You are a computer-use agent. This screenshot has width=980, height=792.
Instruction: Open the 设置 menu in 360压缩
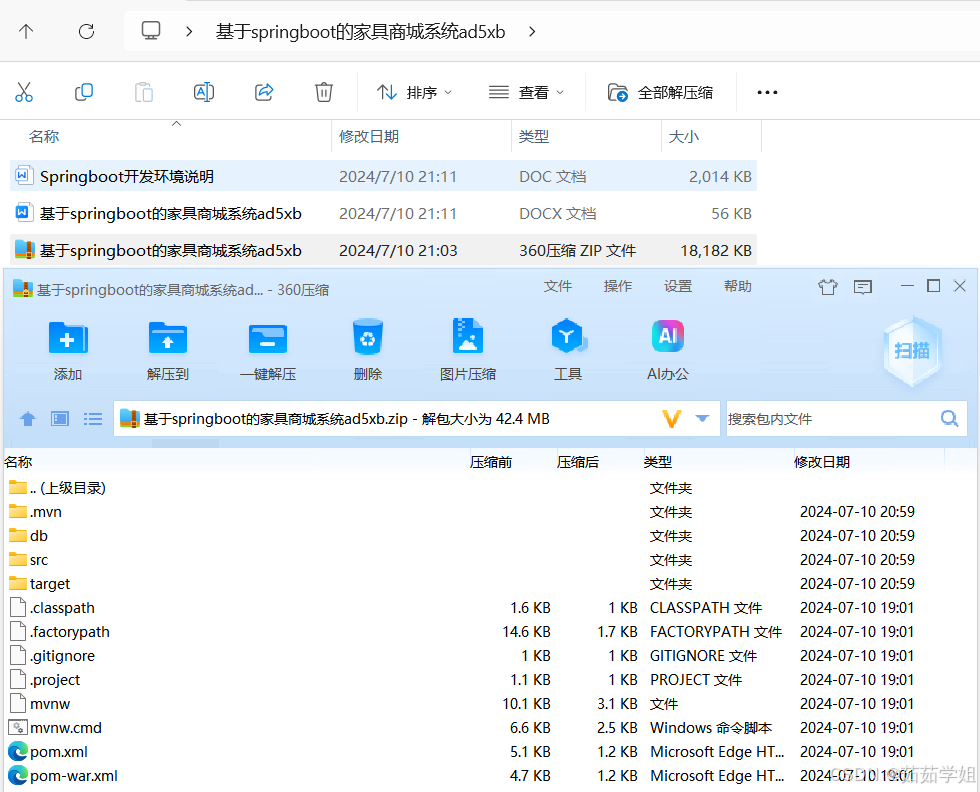click(677, 285)
